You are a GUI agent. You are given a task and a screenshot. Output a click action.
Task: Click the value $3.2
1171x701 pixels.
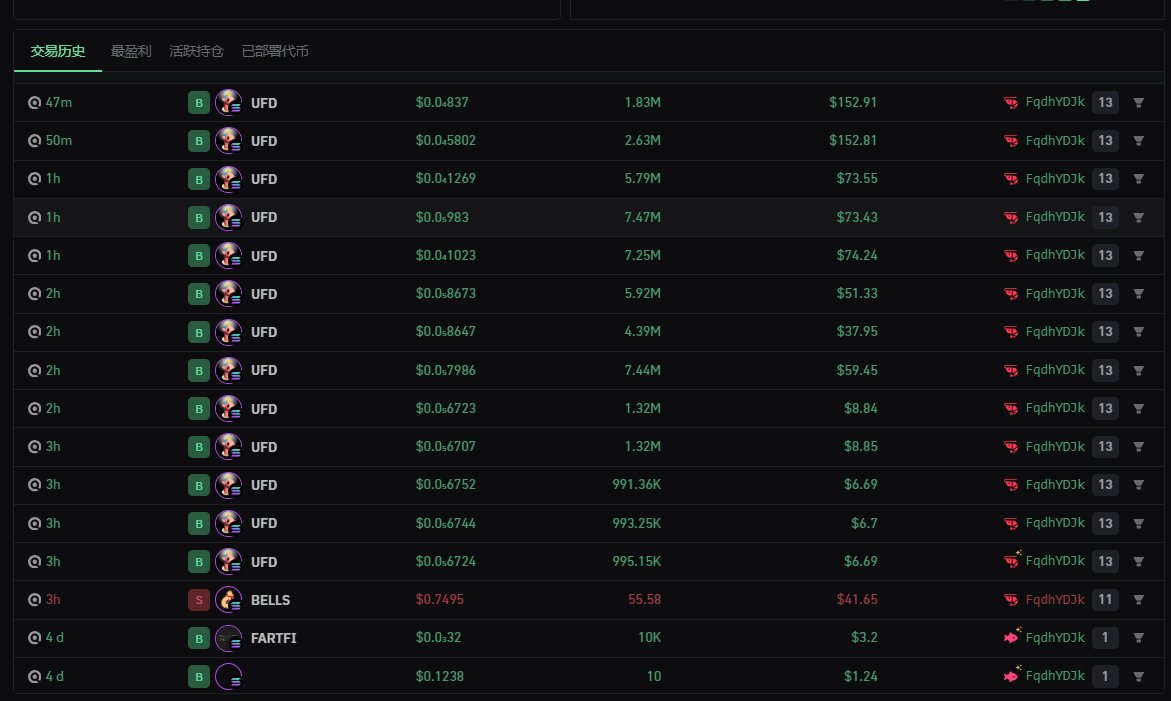coord(864,638)
